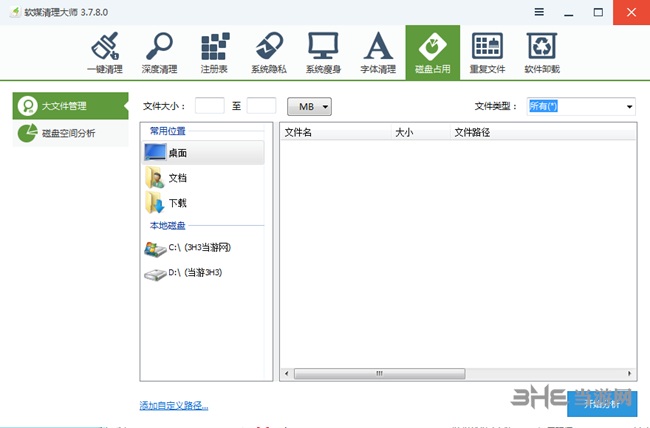The height and width of the screenshot is (428, 650).
Task: Sort by 文件名 column header
Action: pos(336,132)
